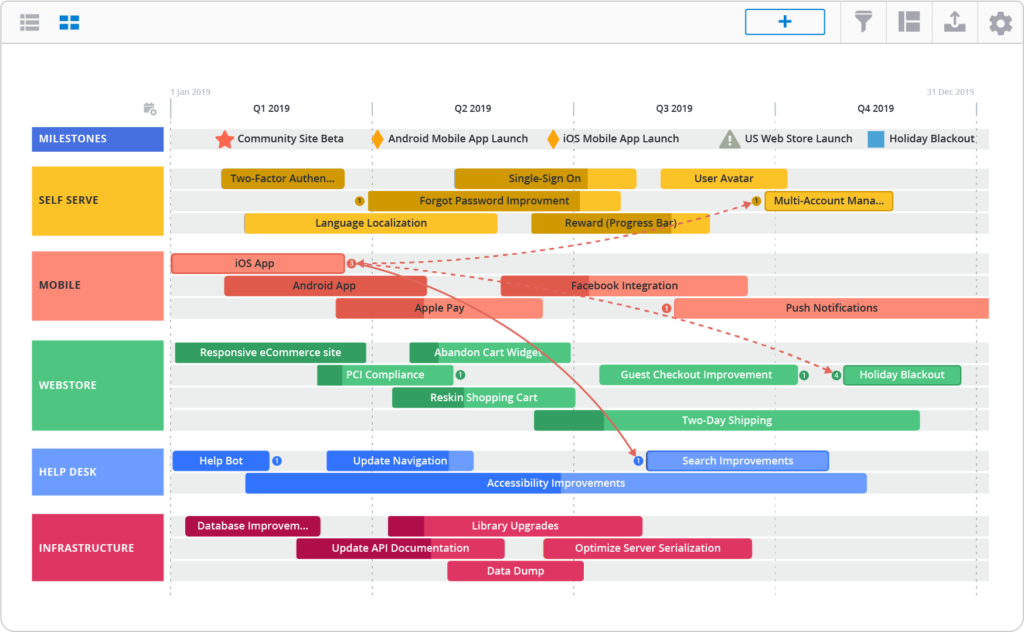The width and height of the screenshot is (1024, 632).
Task: Switch to timeline swimlane view icon
Action: (x=69, y=22)
